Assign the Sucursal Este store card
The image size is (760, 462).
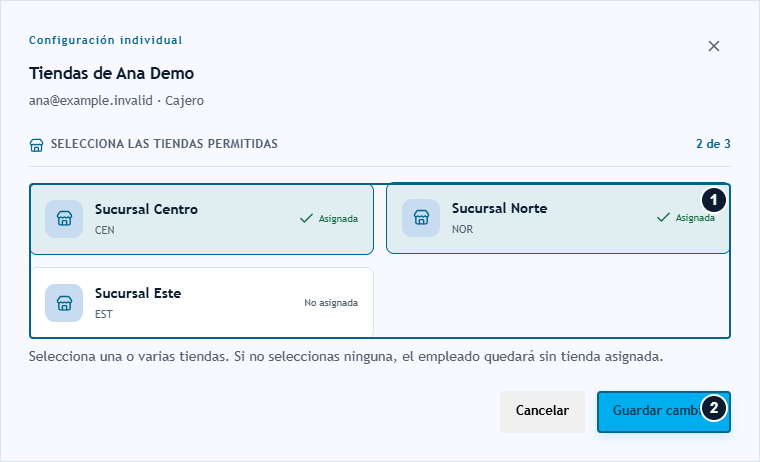(x=202, y=303)
